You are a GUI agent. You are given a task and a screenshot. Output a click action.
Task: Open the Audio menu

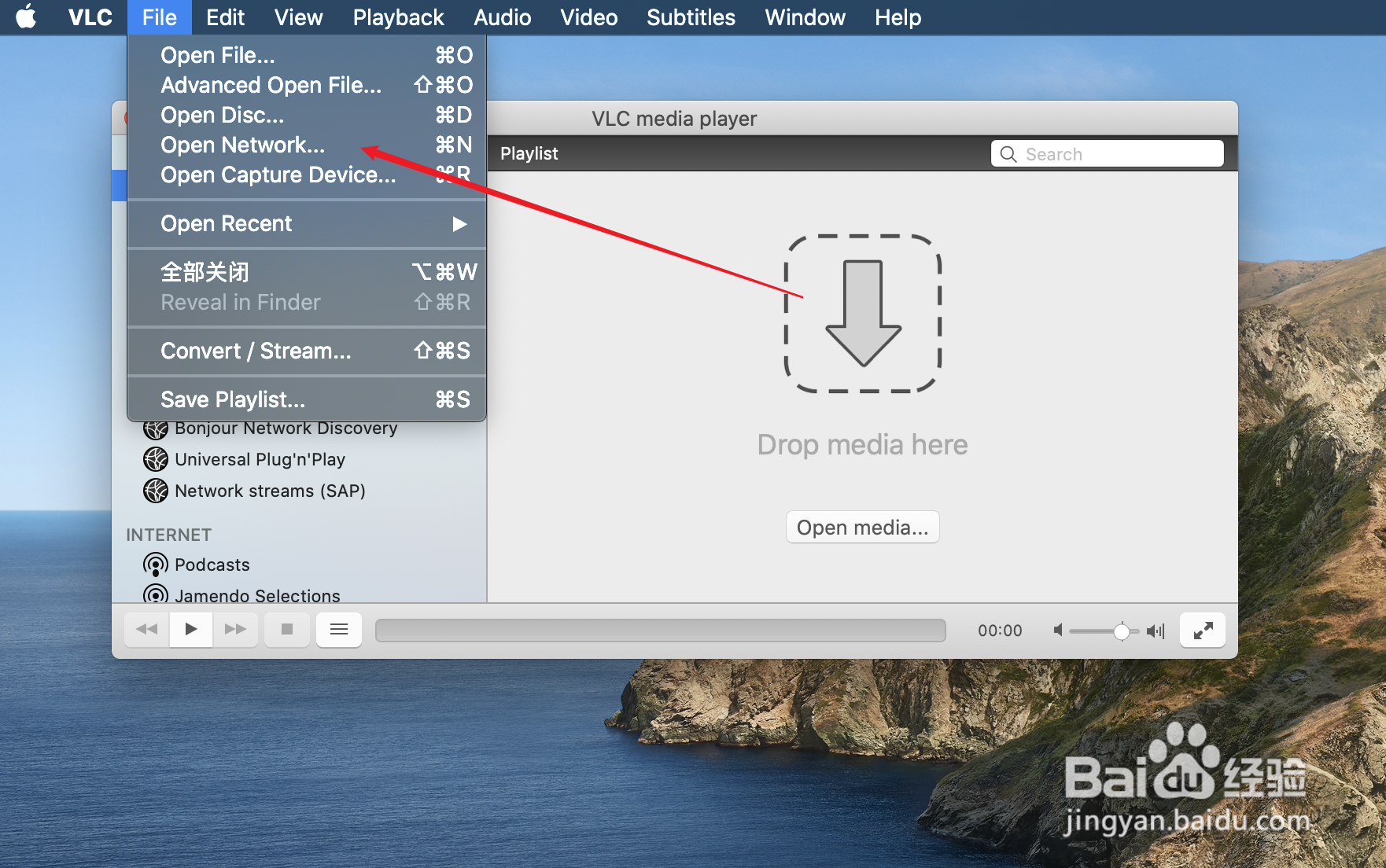tap(503, 17)
